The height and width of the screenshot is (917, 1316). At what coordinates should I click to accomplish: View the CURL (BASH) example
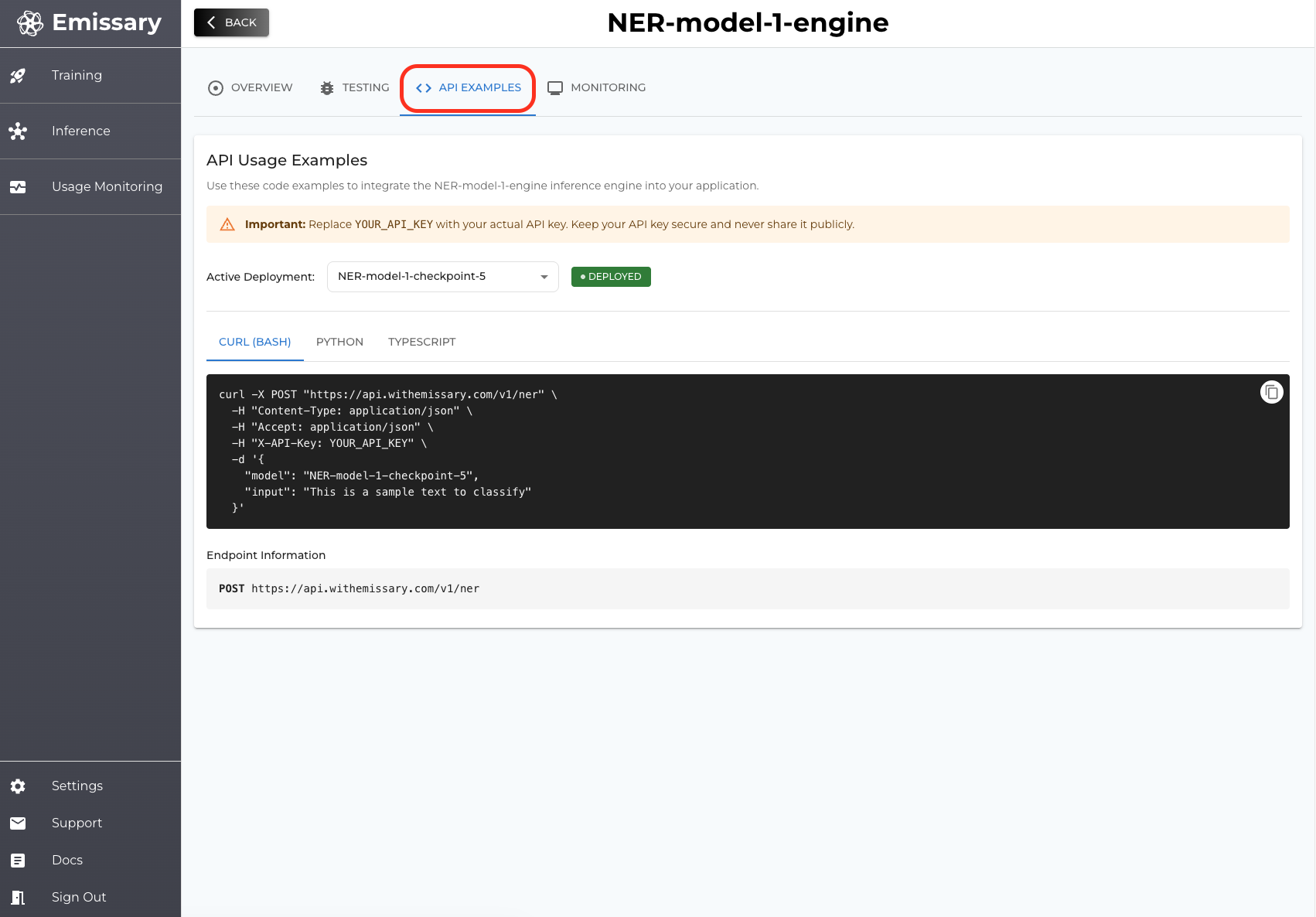254,342
